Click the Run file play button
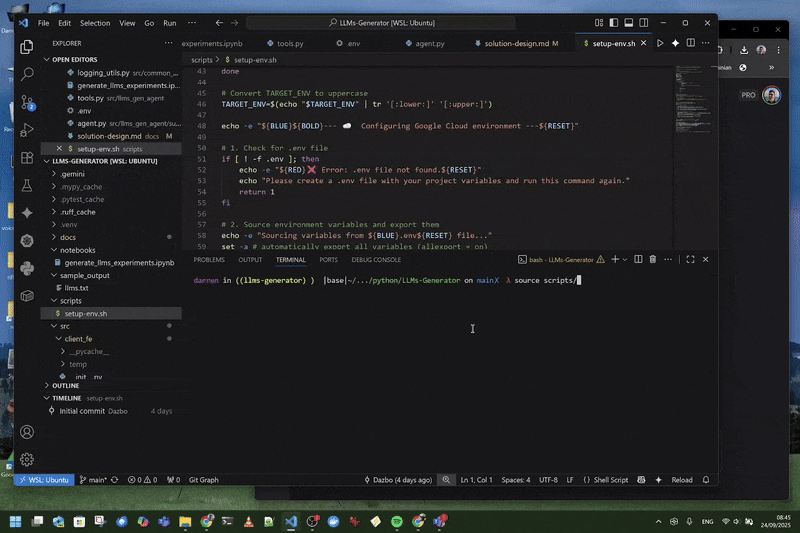This screenshot has width=800, height=533. pos(660,43)
